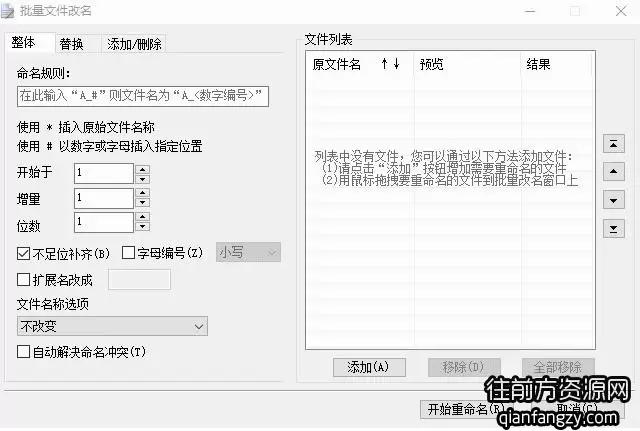Decrease the 位数 value with down spinner
640x431 pixels.
pyautogui.click(x=142, y=227)
